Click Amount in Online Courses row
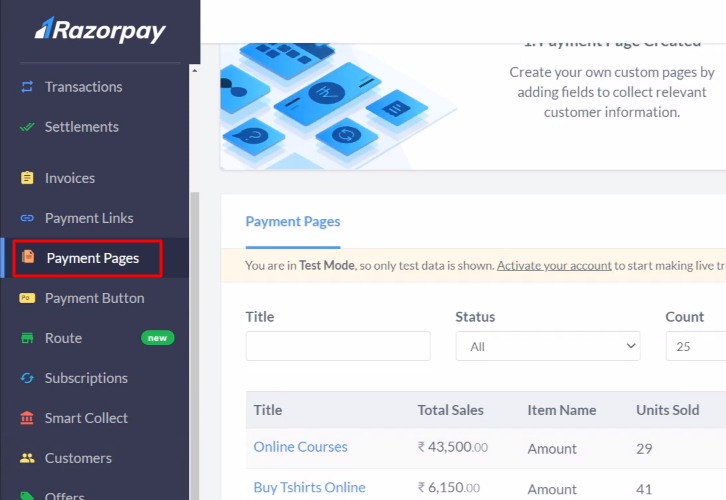The width and height of the screenshot is (726, 500). (x=552, y=449)
